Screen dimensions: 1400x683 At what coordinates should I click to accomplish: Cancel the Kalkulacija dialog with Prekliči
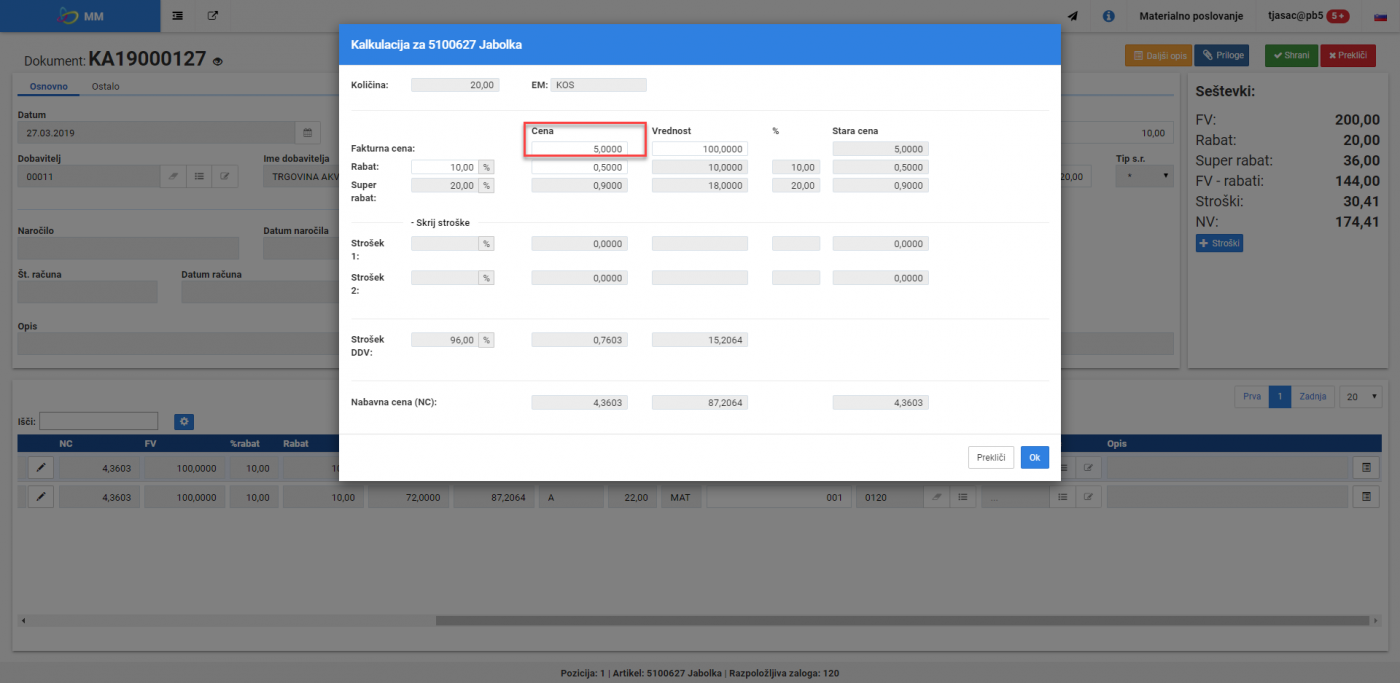click(x=991, y=457)
